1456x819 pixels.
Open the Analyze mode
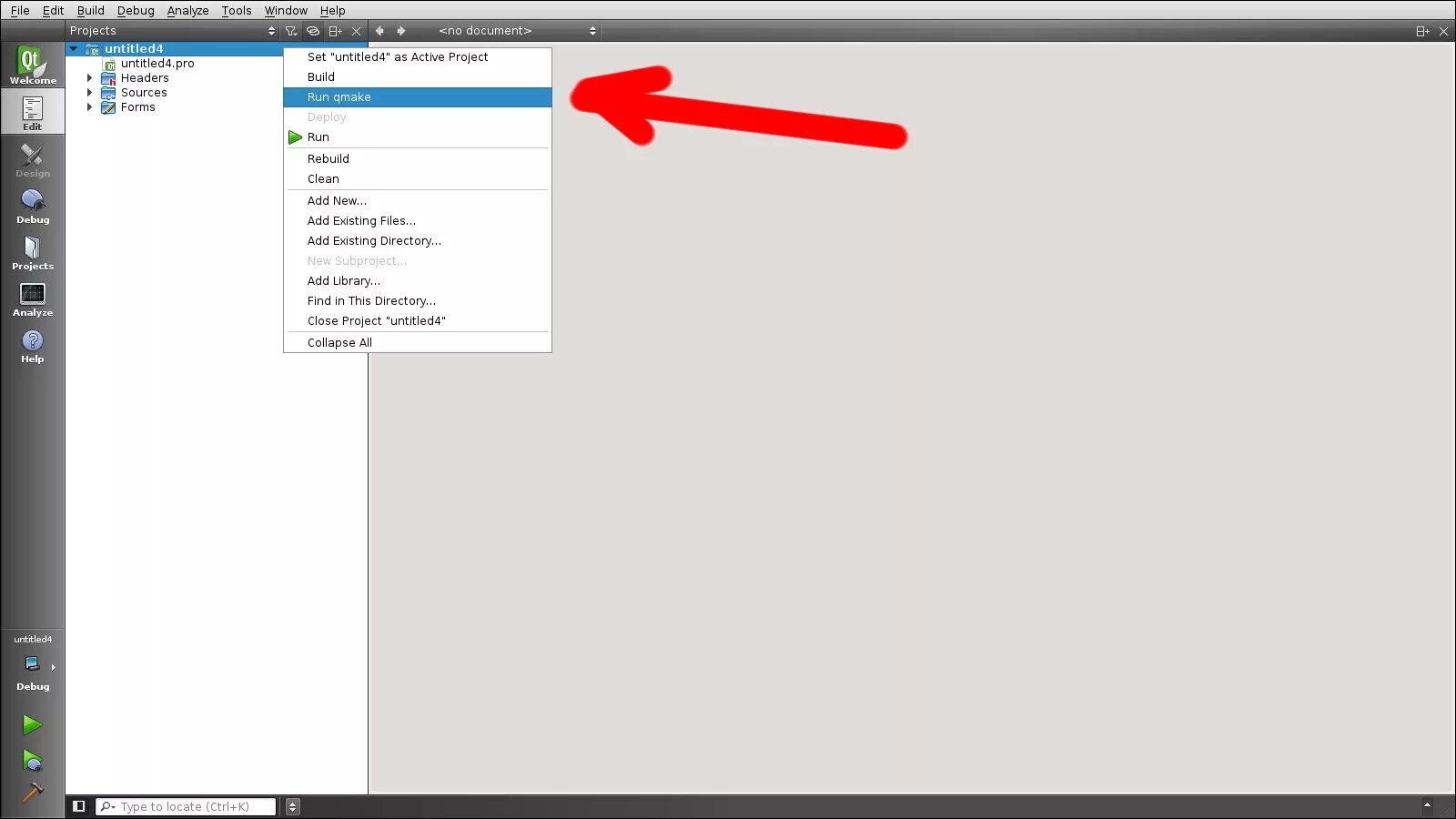(33, 299)
